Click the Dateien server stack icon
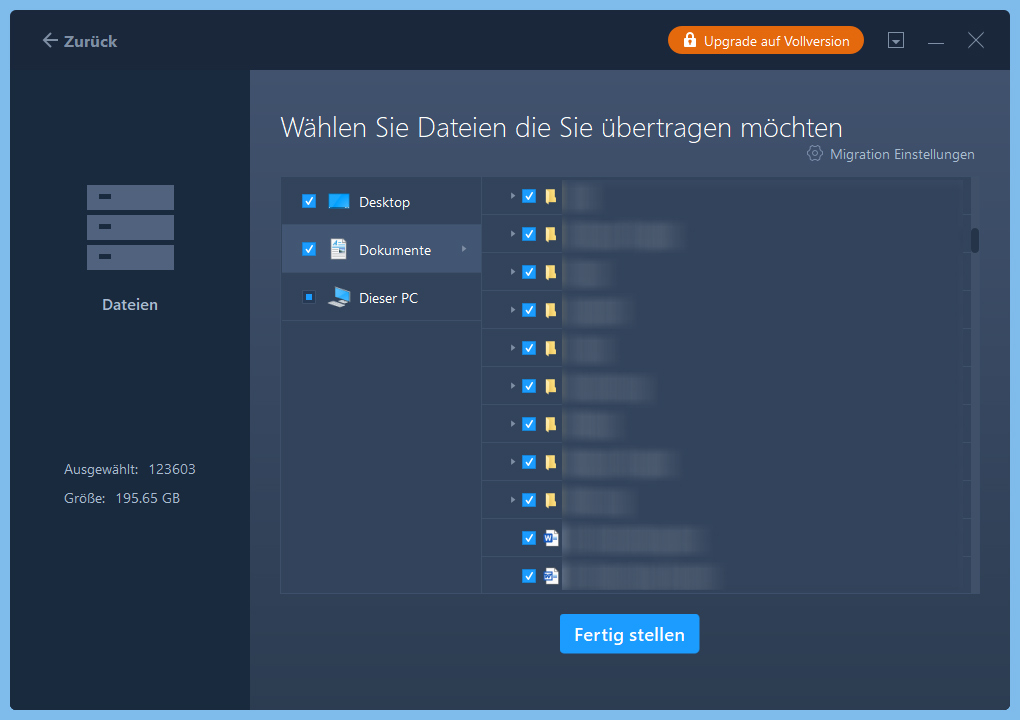The height and width of the screenshot is (720, 1020). [130, 227]
